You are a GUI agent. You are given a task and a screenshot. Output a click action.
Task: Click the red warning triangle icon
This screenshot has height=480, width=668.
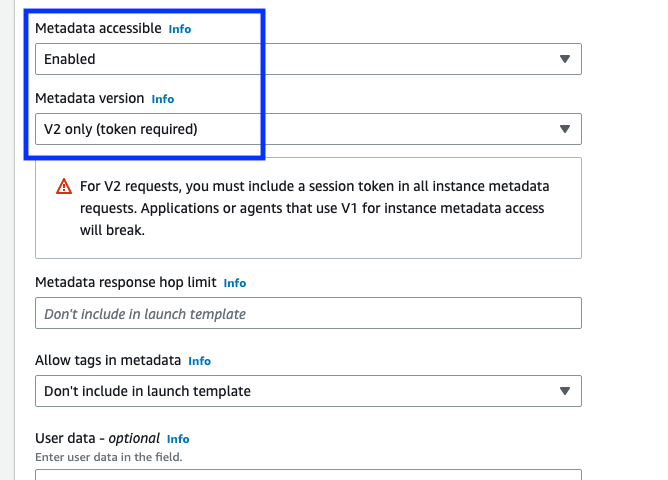tap(64, 187)
